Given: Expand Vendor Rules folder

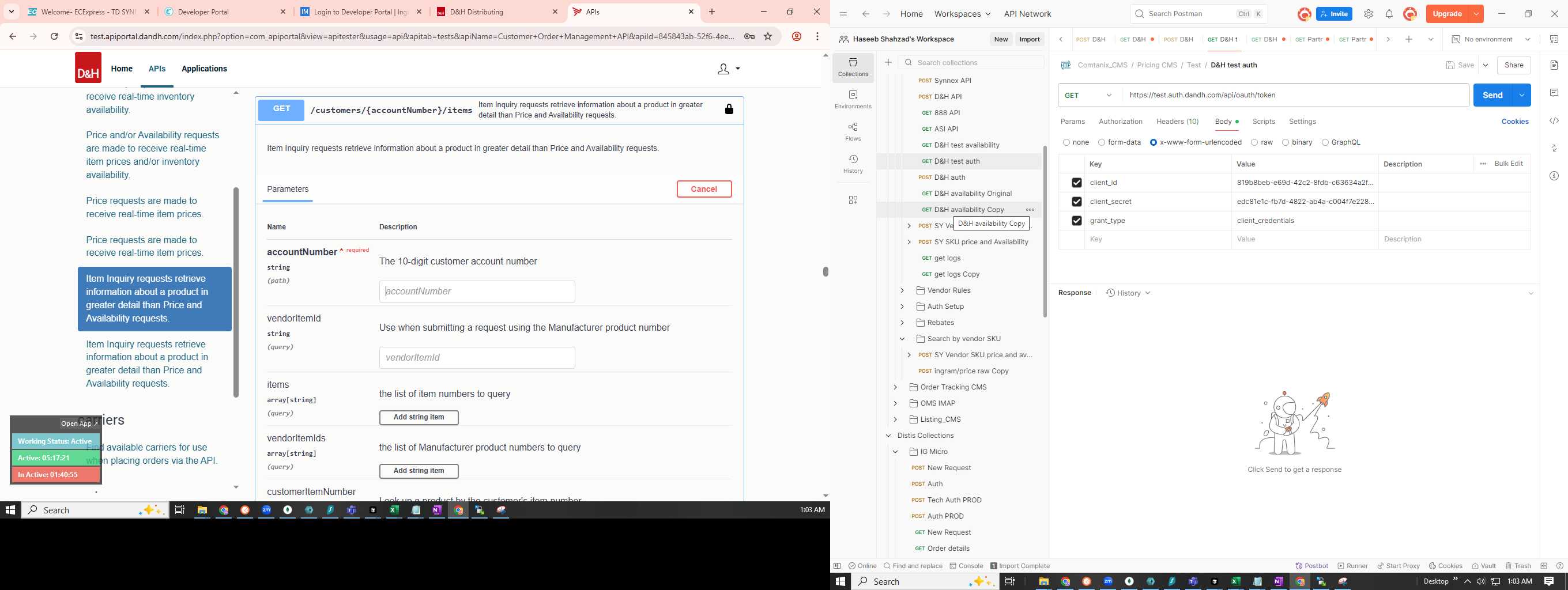Looking at the screenshot, I should [x=902, y=290].
